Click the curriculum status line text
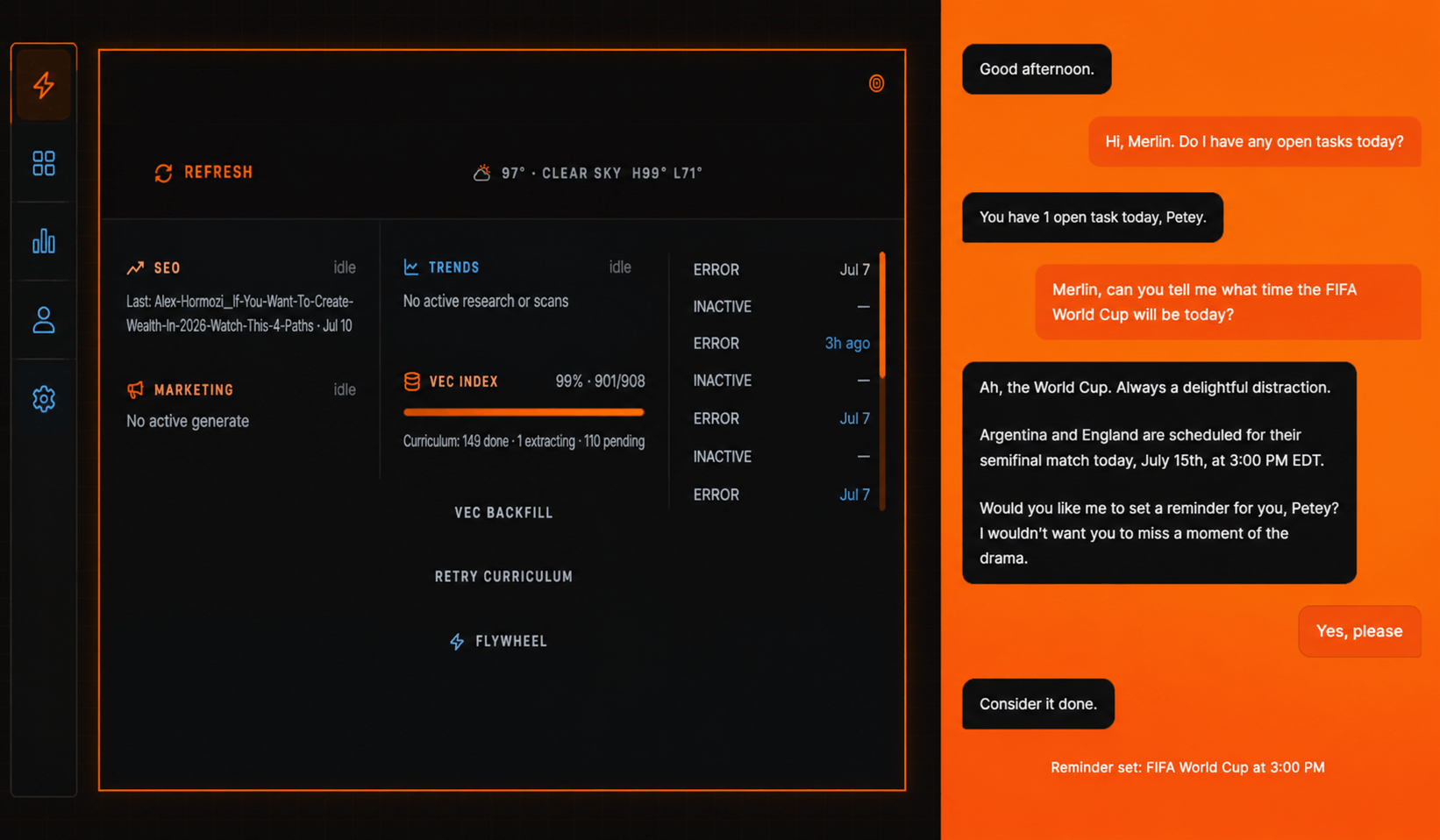1440x840 pixels. pyautogui.click(x=524, y=441)
